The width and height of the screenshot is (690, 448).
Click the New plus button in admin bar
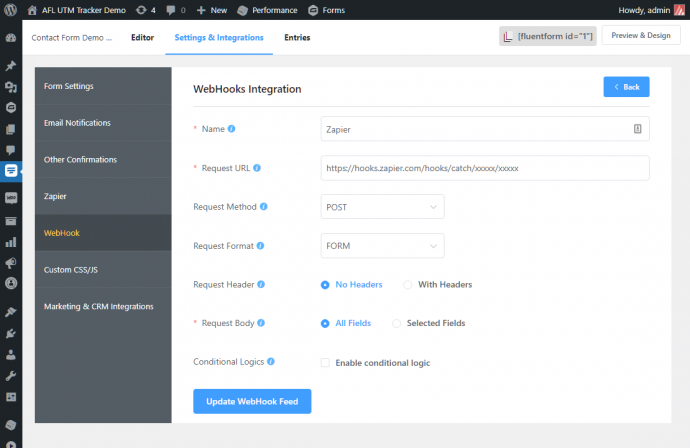(212, 10)
